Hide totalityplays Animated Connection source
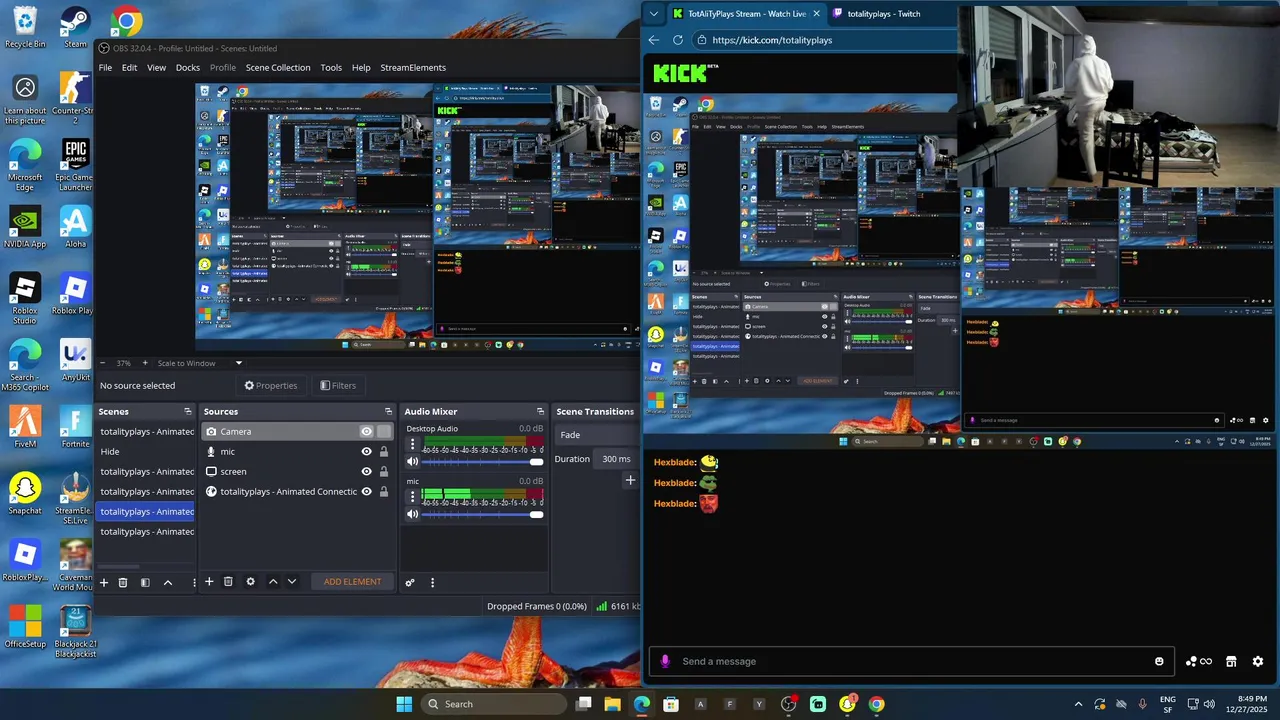The image size is (1280, 720). coord(366,491)
